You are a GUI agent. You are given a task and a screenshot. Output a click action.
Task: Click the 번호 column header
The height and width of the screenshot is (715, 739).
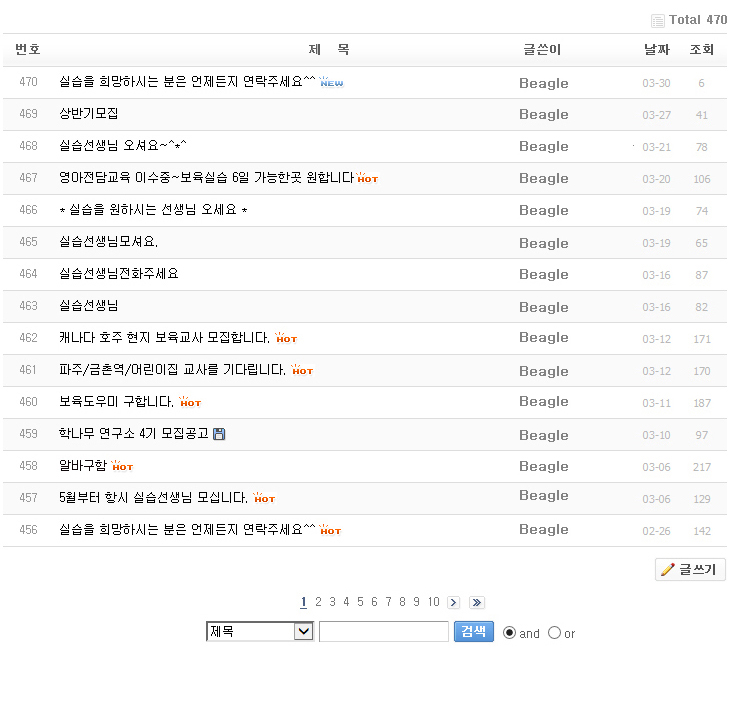tap(28, 49)
